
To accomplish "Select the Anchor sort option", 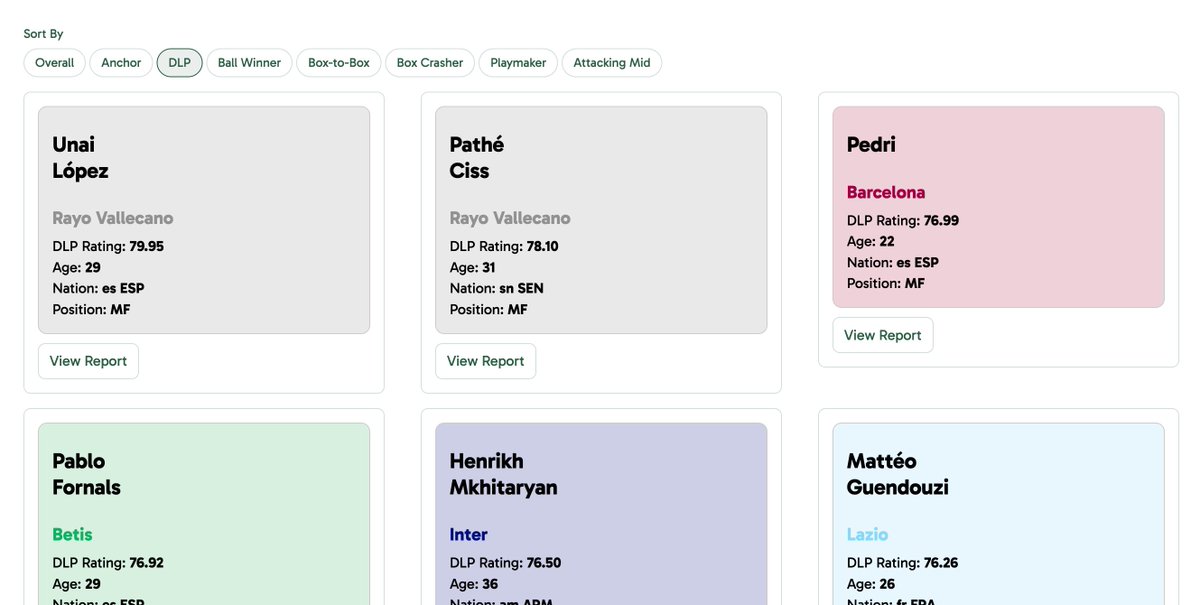I will 121,63.
